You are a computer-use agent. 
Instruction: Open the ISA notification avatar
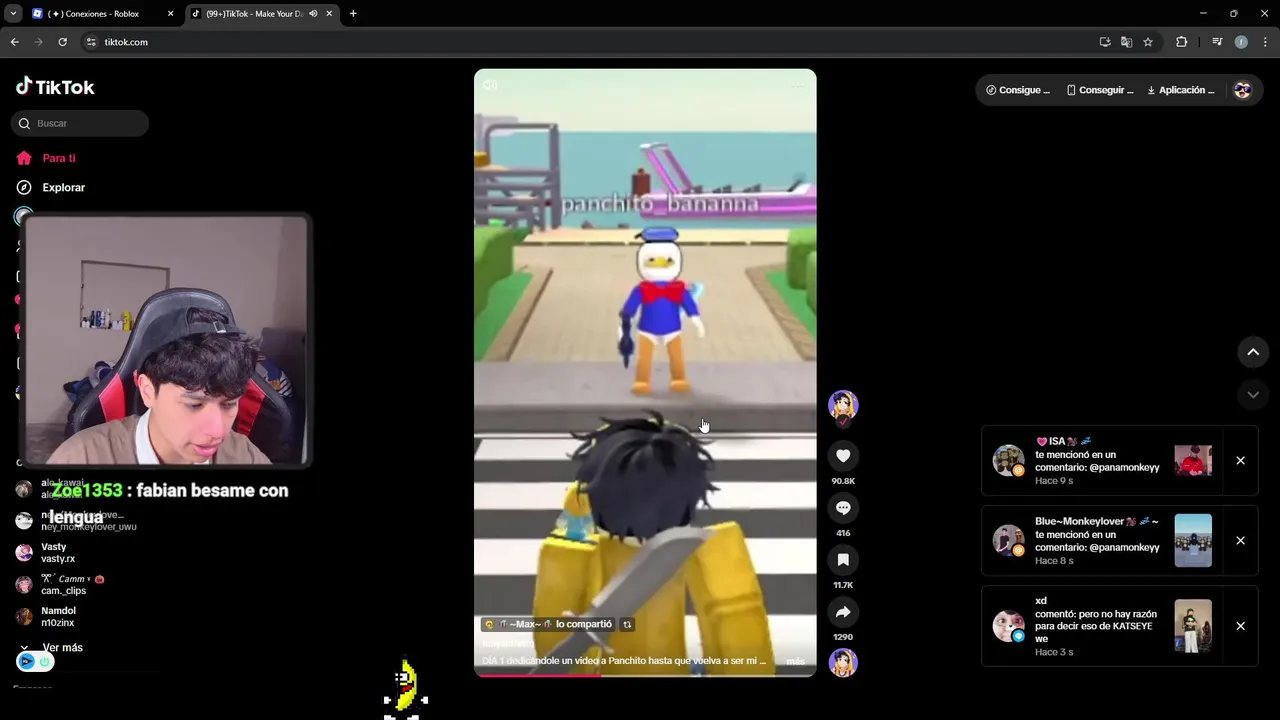tap(1008, 460)
